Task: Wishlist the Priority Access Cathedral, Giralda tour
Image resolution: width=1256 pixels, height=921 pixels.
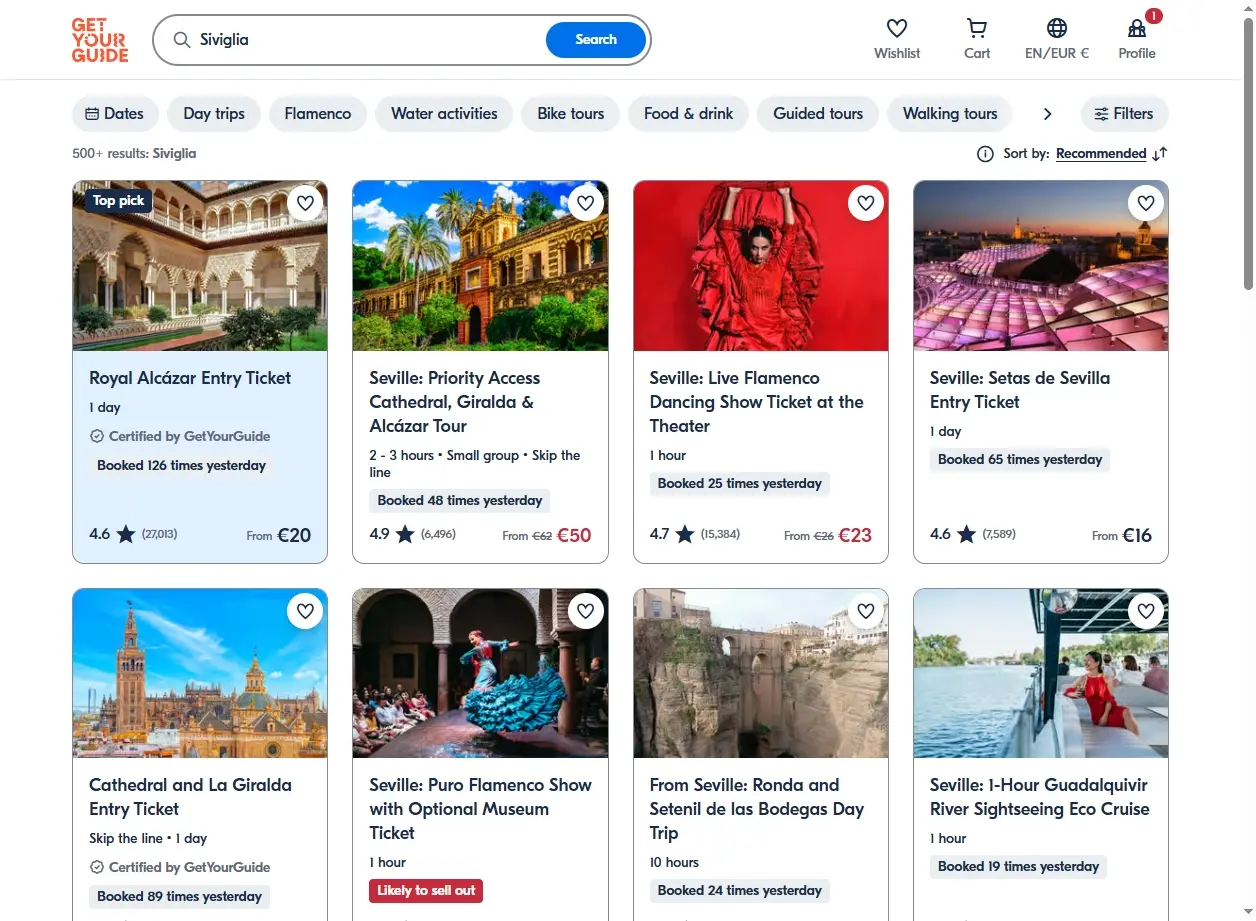Action: tap(585, 203)
